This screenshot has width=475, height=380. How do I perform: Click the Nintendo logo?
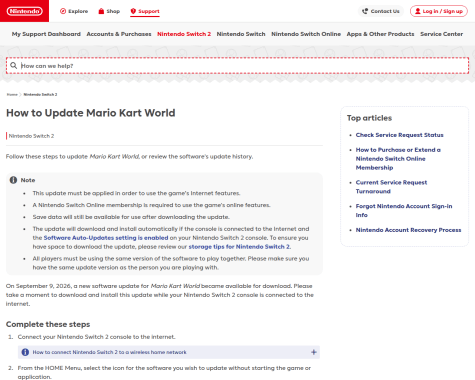tap(25, 11)
